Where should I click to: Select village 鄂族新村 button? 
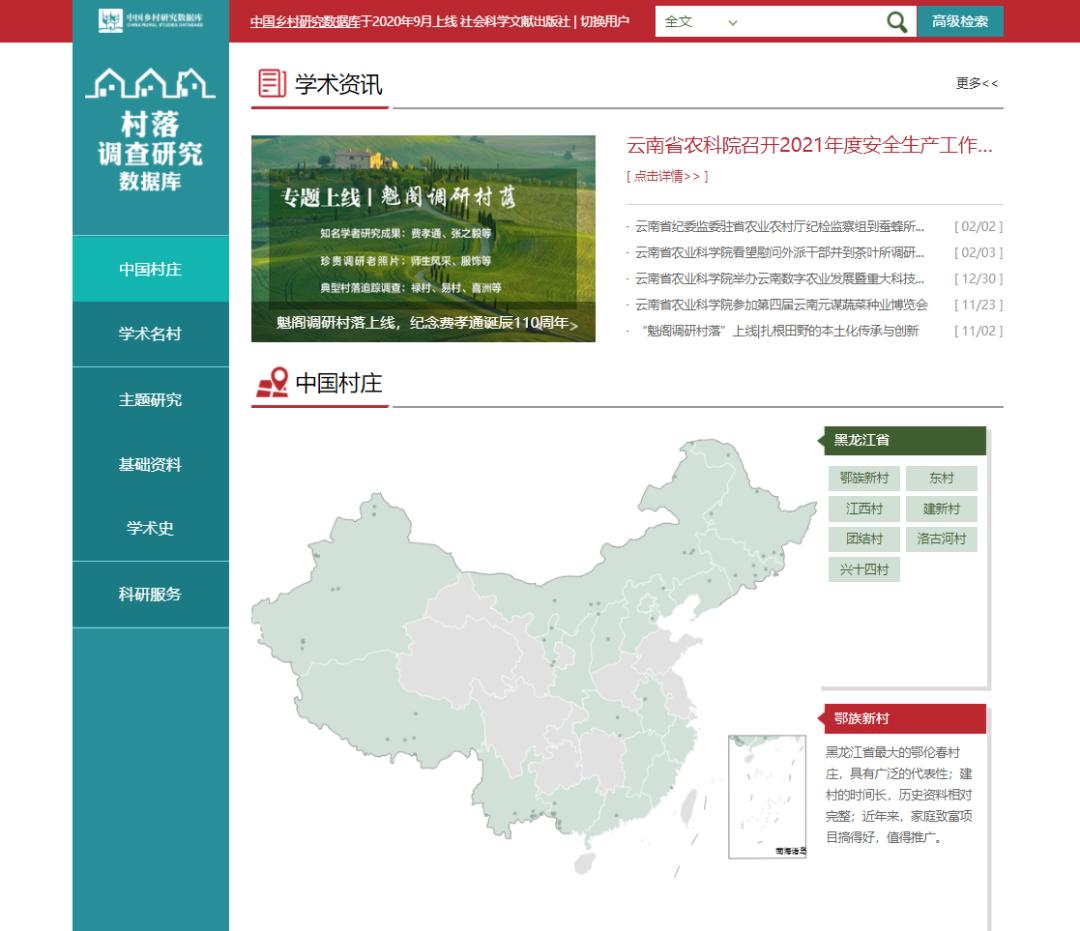click(x=864, y=478)
